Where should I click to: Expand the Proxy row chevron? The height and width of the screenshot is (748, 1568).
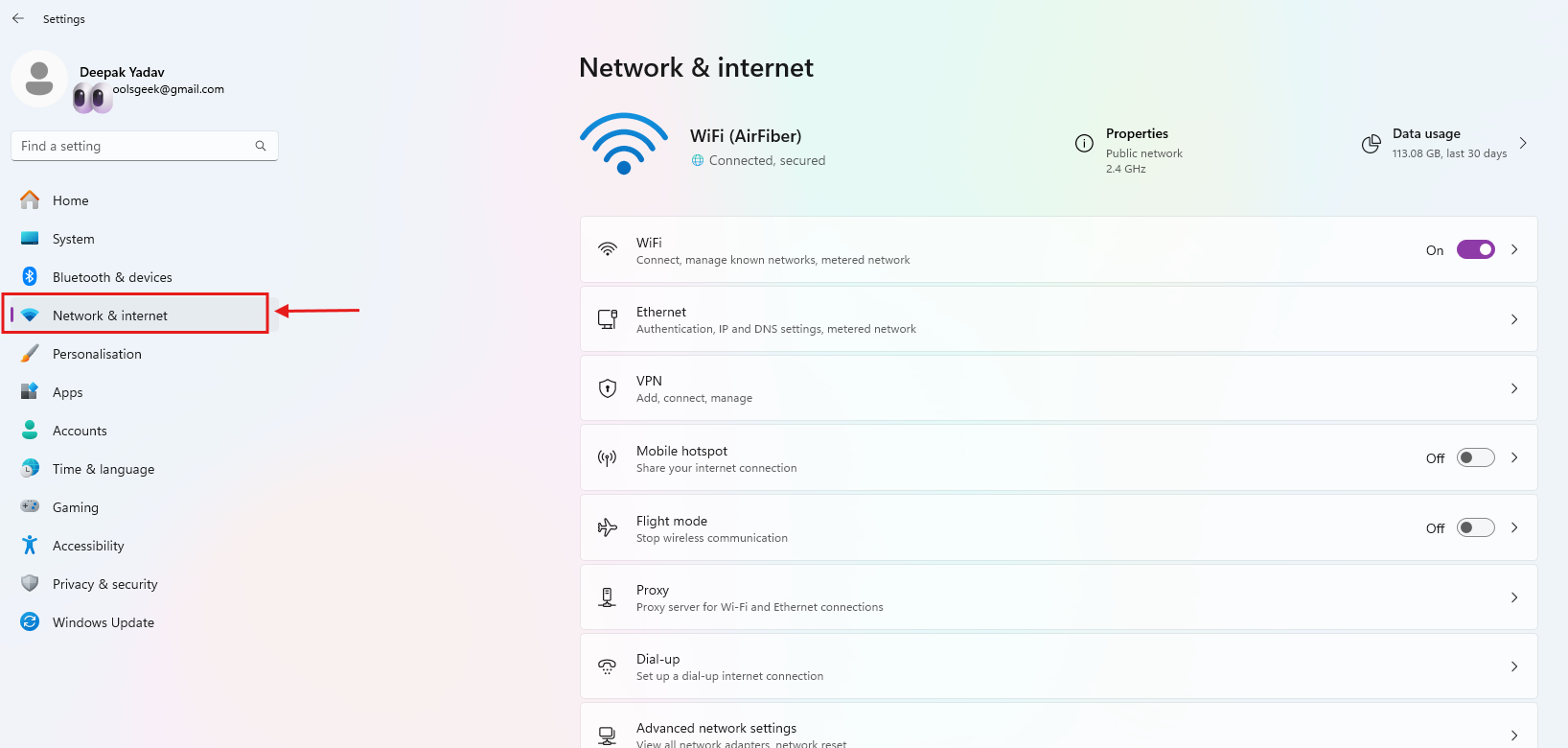tap(1514, 597)
